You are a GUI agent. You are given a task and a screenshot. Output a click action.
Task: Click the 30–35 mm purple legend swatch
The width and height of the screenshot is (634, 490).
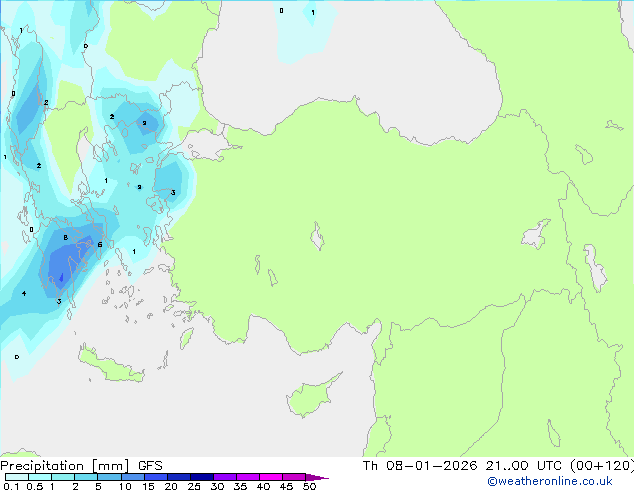(x=225, y=477)
